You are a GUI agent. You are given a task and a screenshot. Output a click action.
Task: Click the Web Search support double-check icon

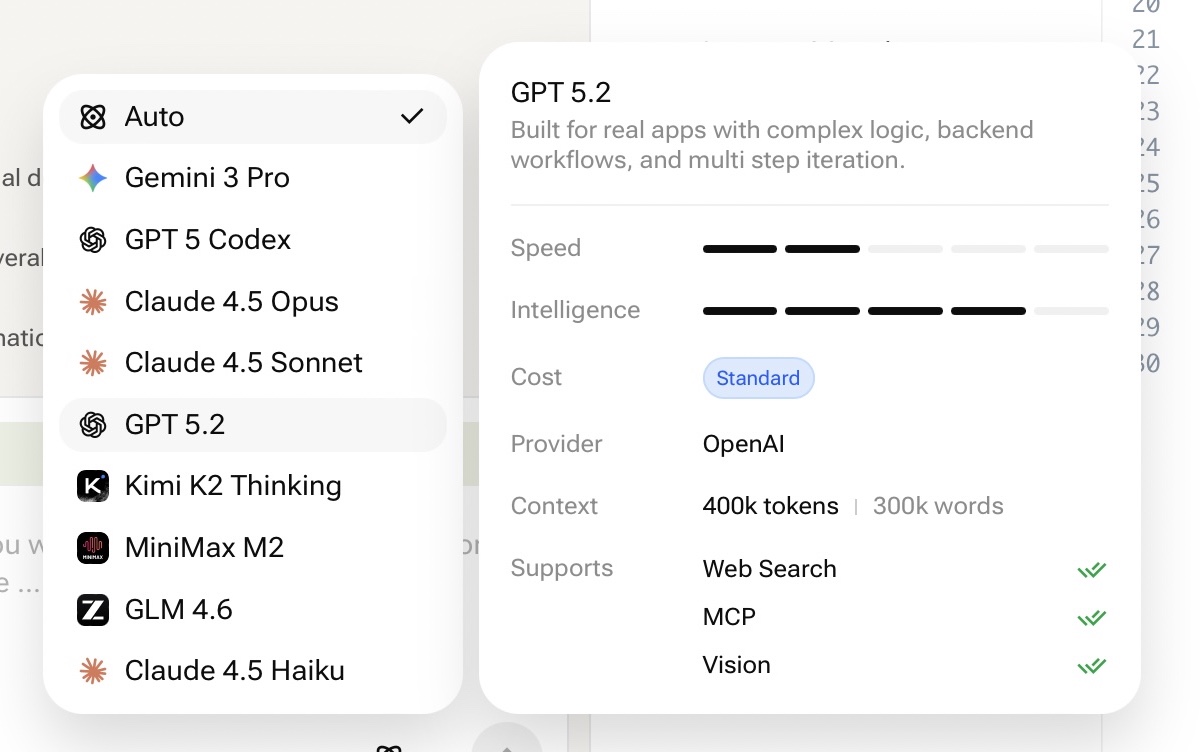pos(1091,570)
